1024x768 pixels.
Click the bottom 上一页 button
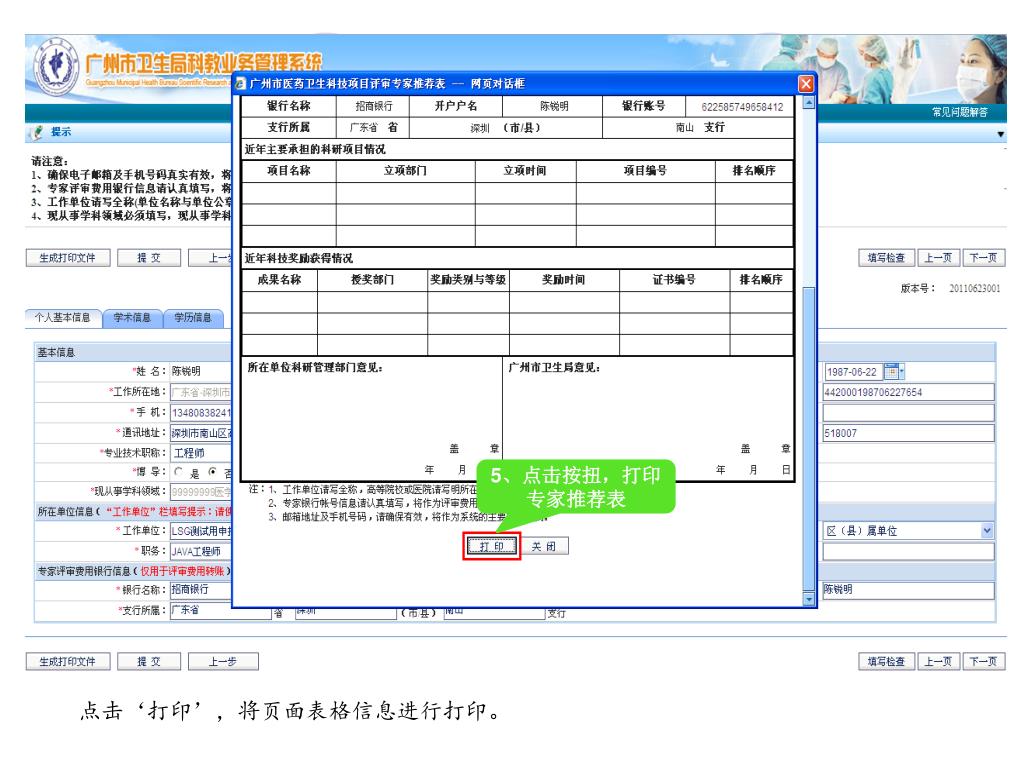(938, 662)
